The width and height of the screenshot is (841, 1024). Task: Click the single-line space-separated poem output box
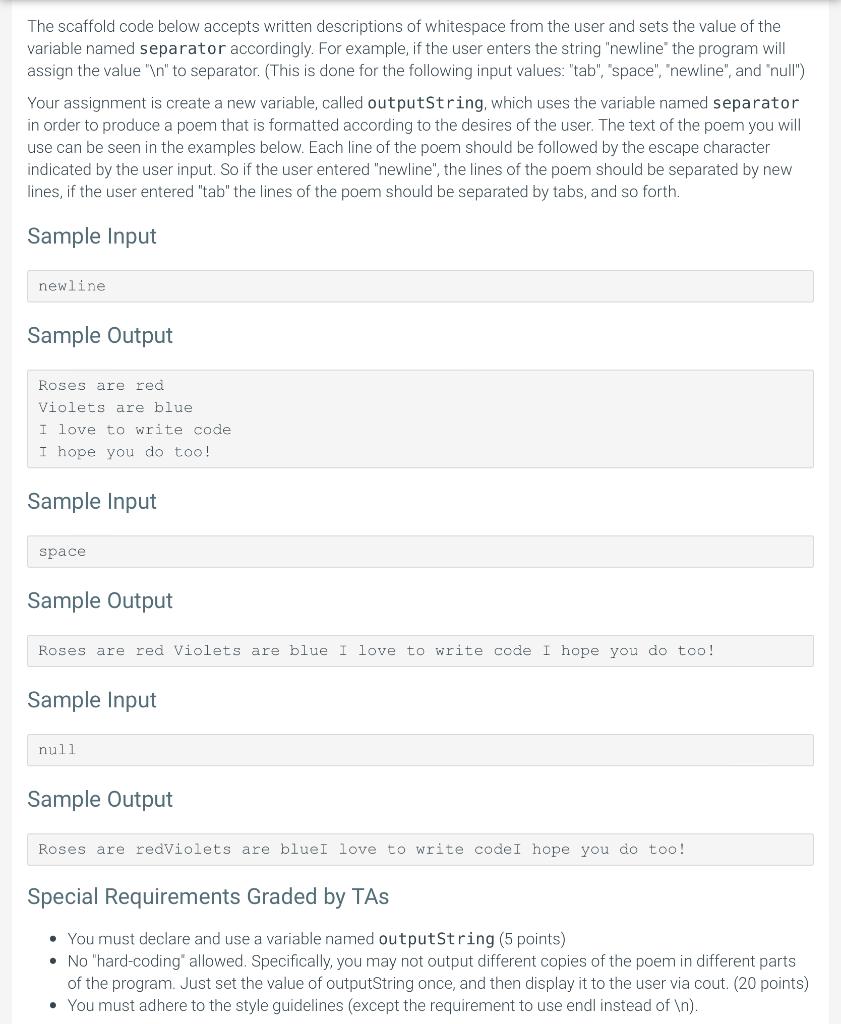coord(419,651)
